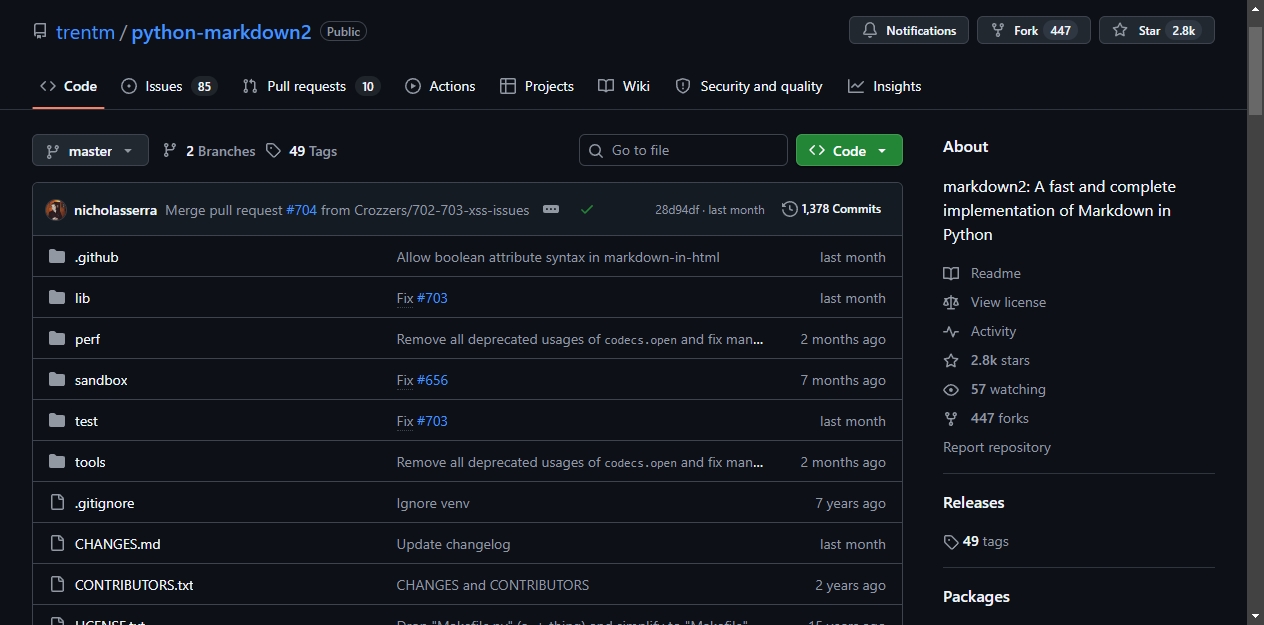Open the Packages heading link

click(x=976, y=596)
